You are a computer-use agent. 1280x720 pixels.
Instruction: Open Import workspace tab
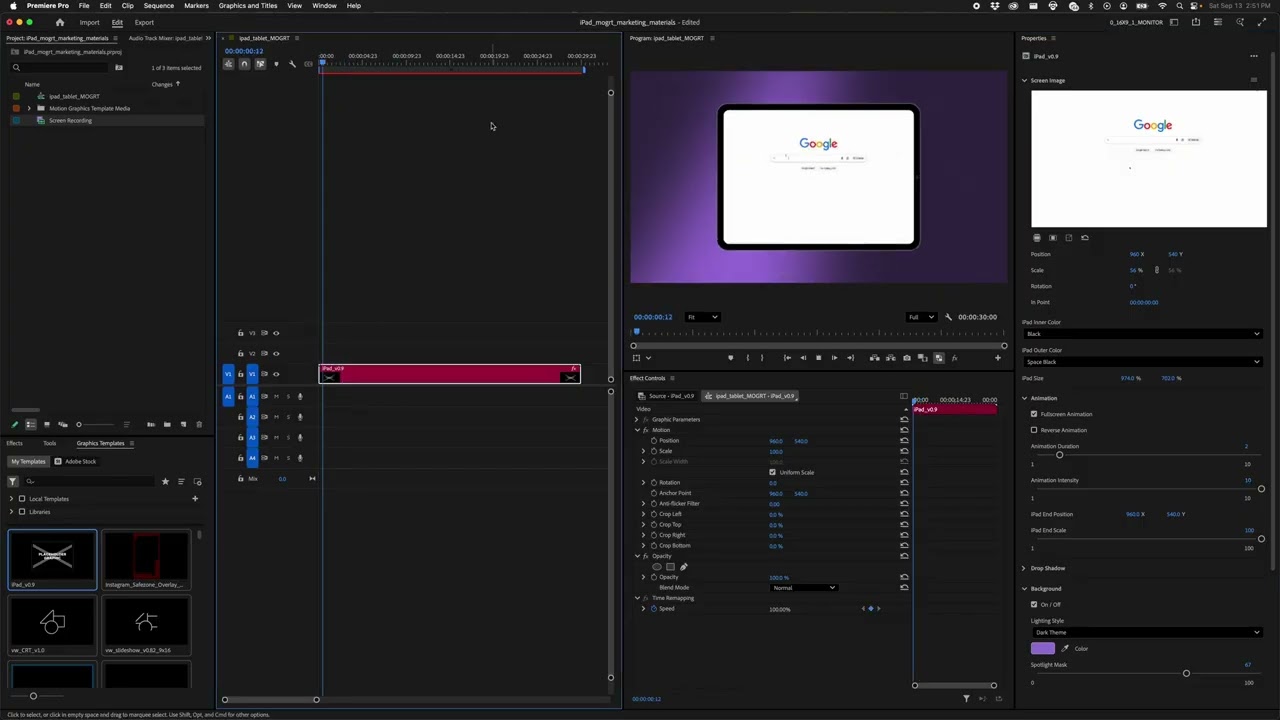pos(89,22)
